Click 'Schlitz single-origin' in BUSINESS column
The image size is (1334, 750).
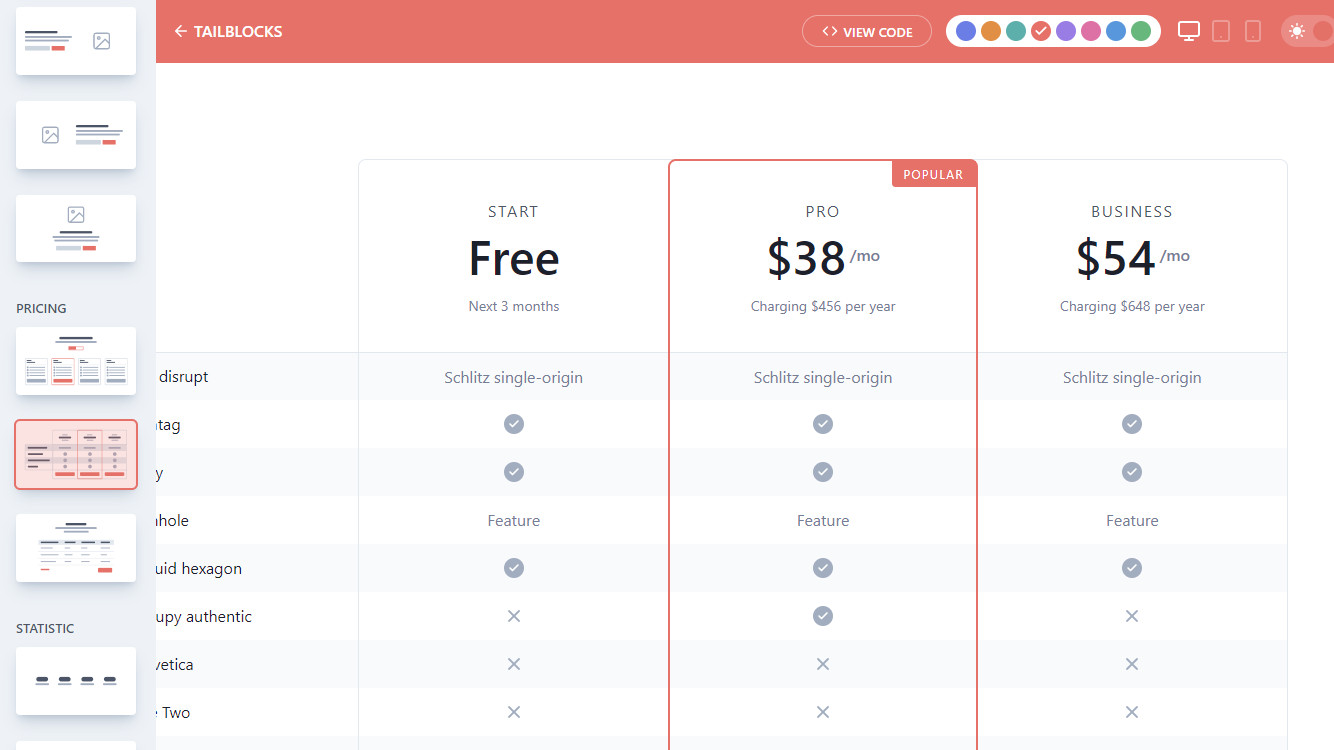(x=1132, y=377)
